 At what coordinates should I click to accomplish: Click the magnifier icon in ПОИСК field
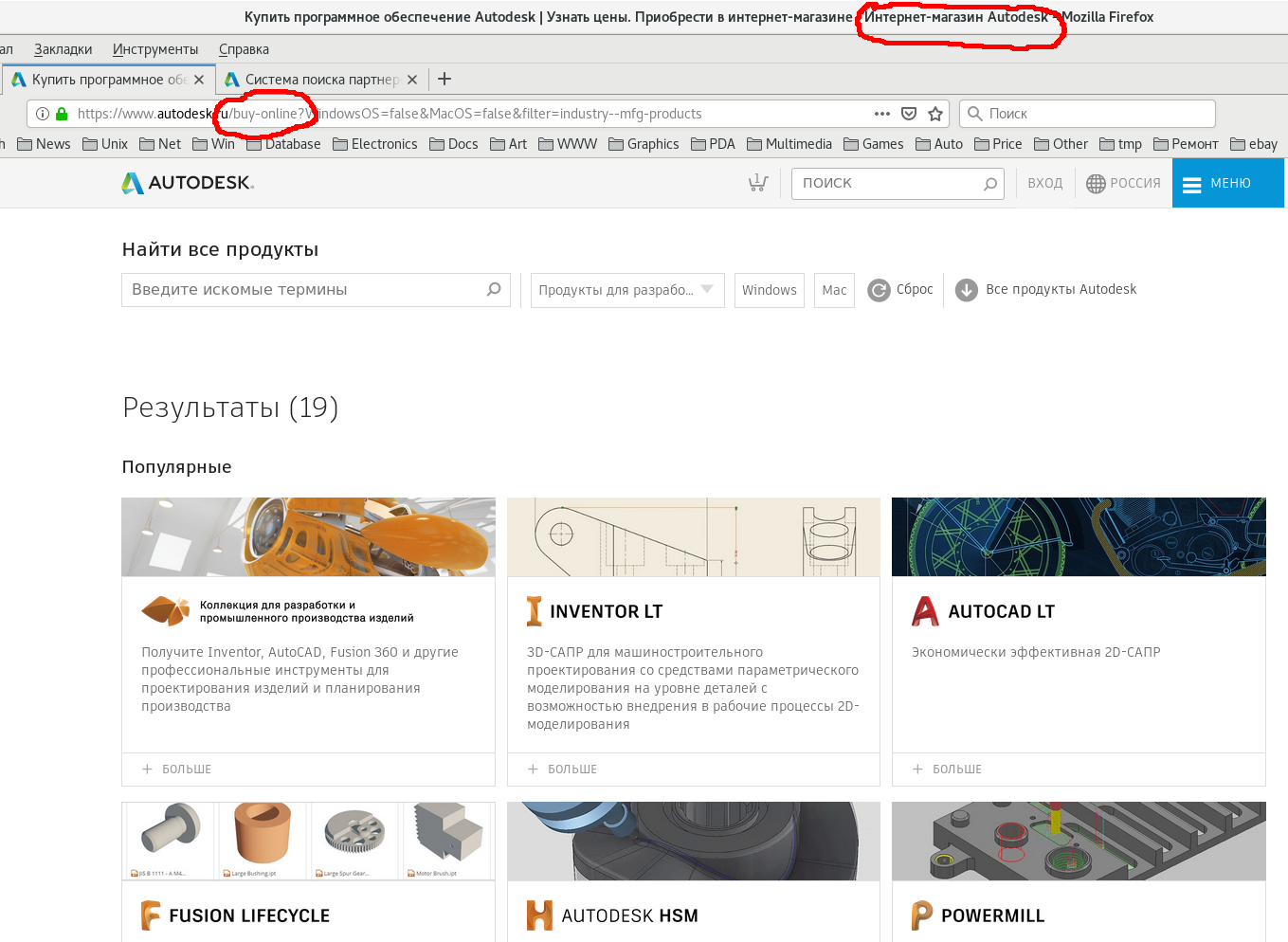pyautogui.click(x=990, y=184)
